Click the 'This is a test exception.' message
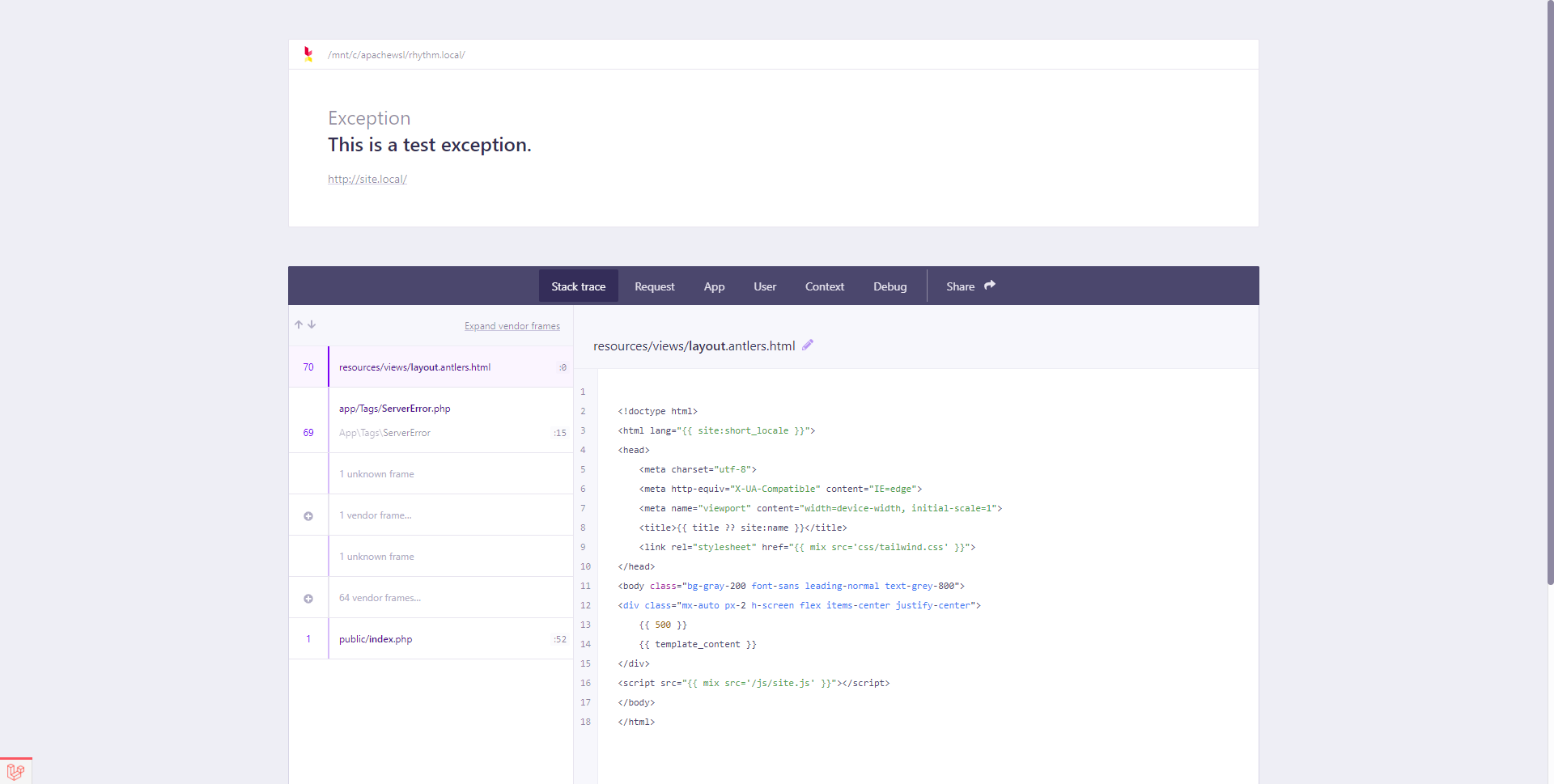1554x784 pixels. (x=430, y=145)
